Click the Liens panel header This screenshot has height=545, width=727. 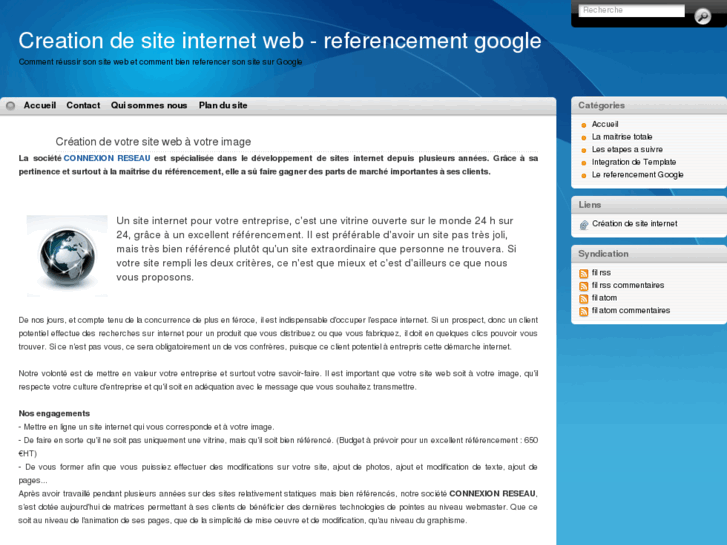click(x=649, y=205)
